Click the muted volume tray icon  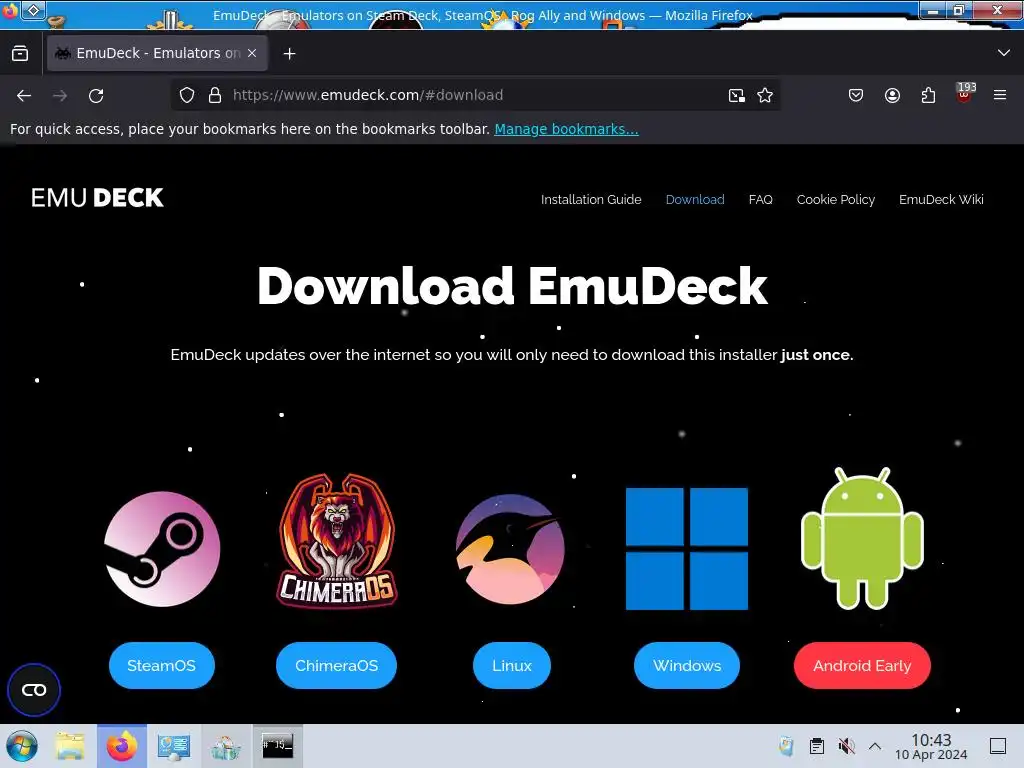coord(846,746)
